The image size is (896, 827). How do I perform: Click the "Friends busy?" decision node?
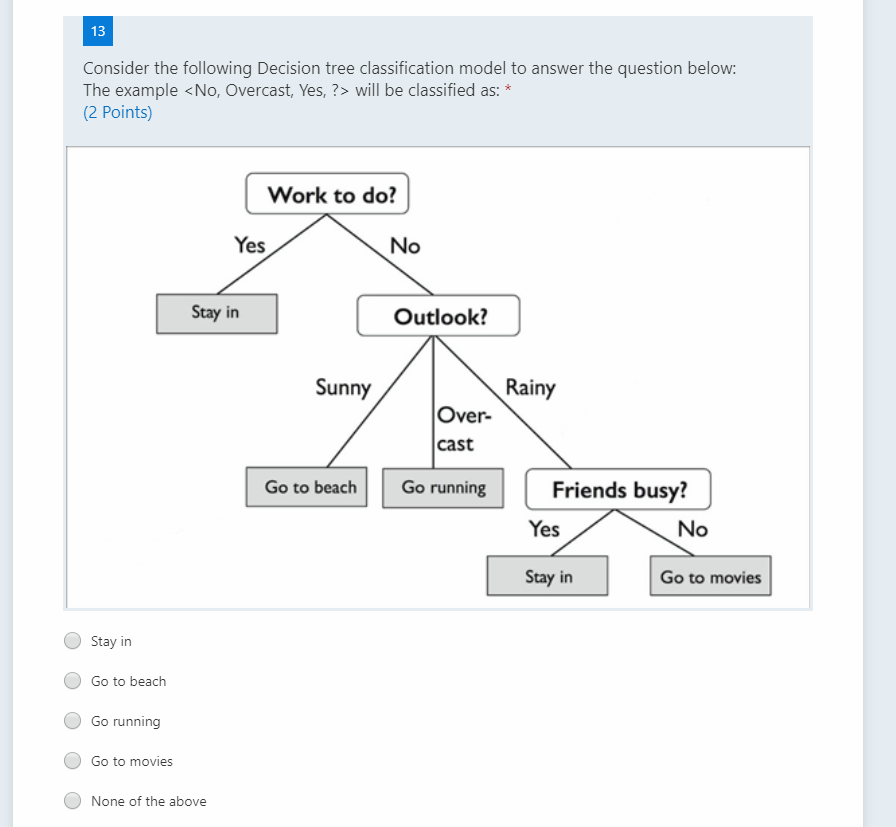[618, 489]
